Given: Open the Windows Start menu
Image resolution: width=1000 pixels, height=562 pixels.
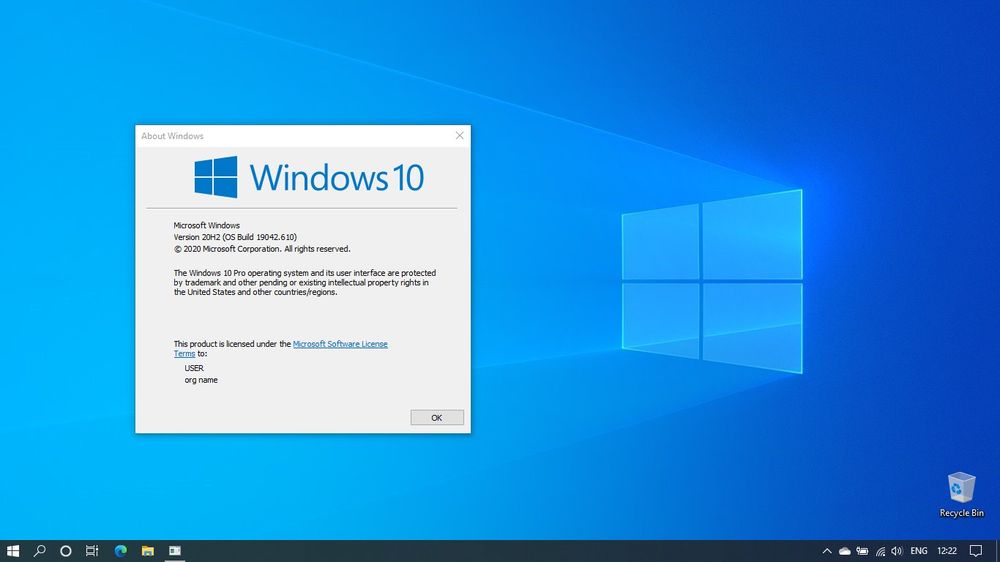Looking at the screenshot, I should tap(13, 551).
